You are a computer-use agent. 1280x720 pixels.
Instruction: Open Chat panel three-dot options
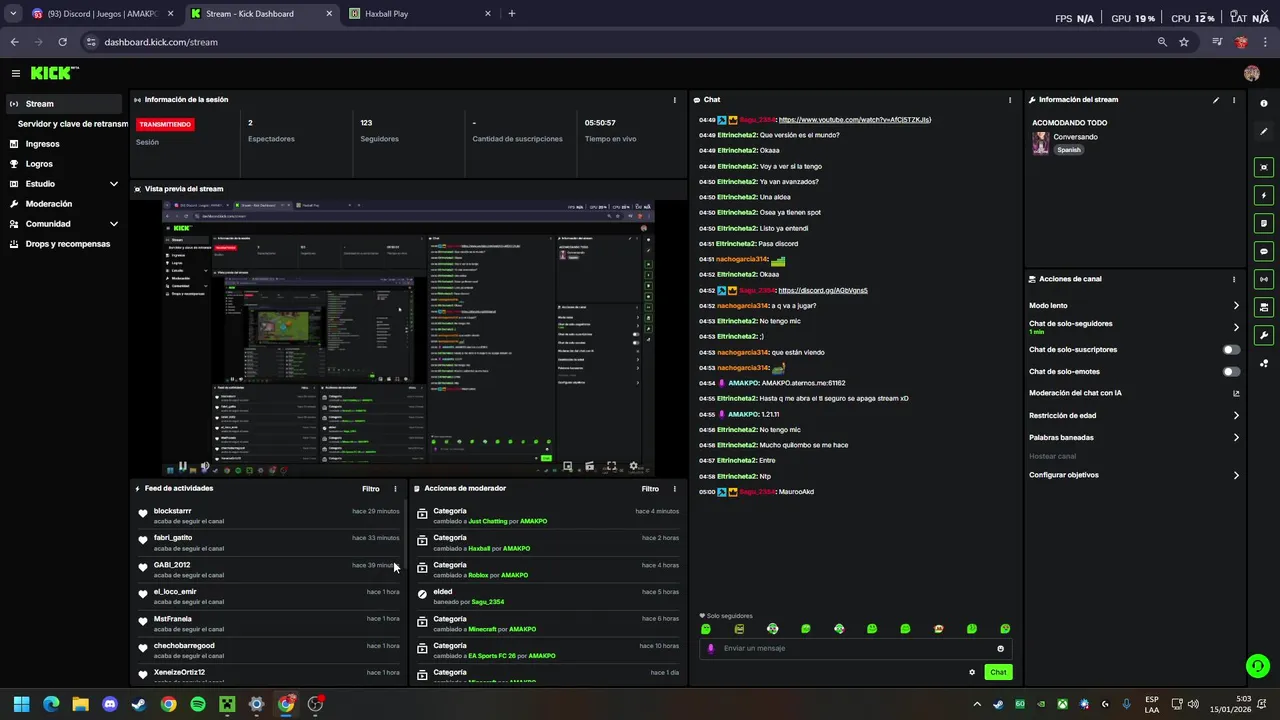(1010, 100)
